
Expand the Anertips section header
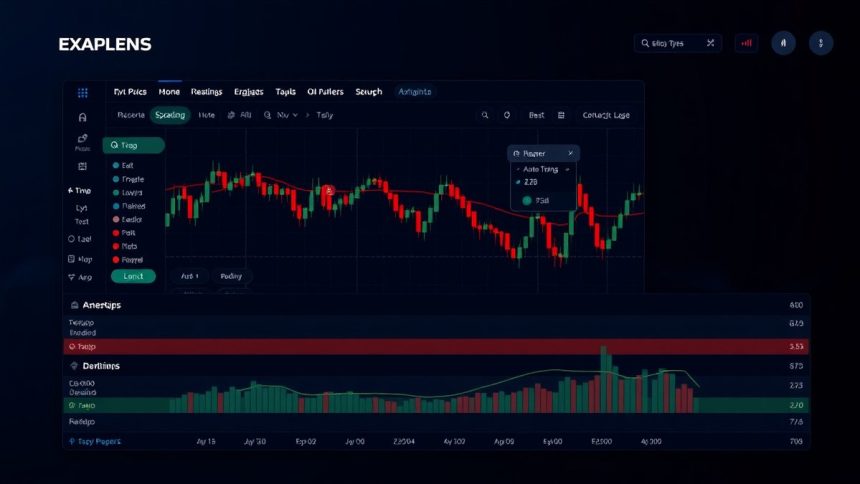pyautogui.click(x=96, y=305)
